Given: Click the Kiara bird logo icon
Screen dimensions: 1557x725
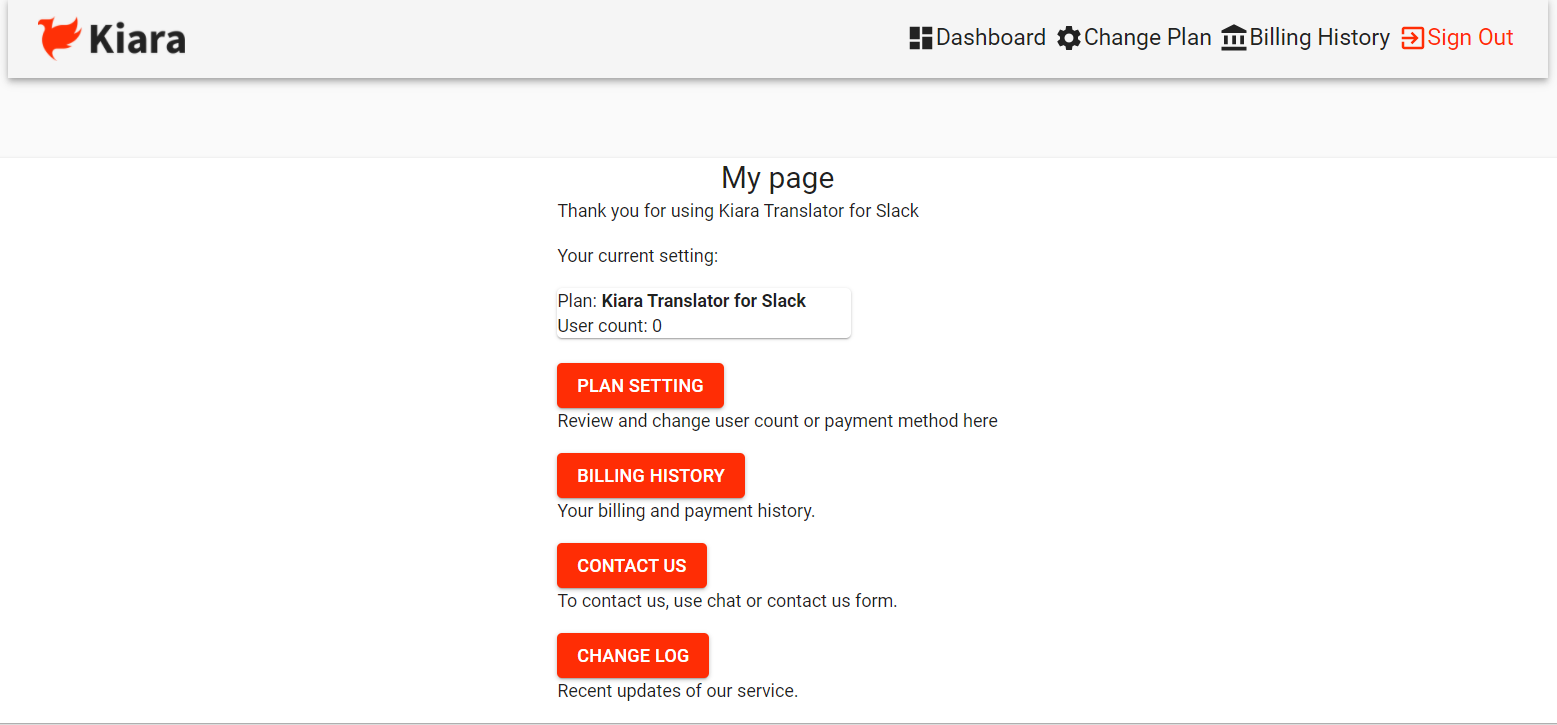Looking at the screenshot, I should point(59,38).
